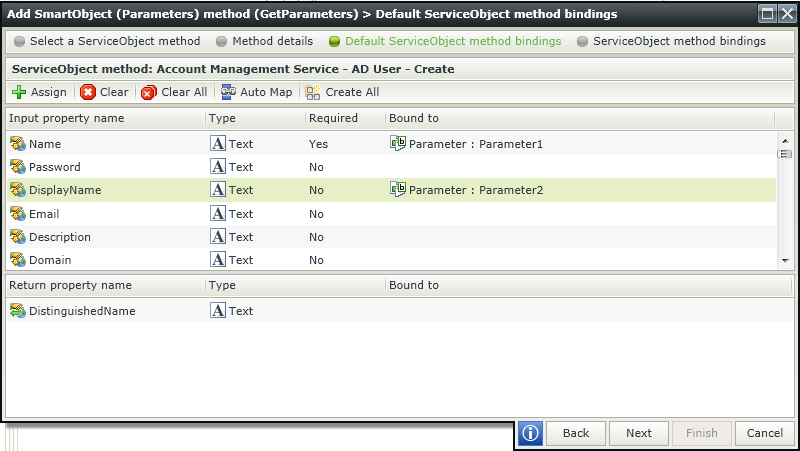The width and height of the screenshot is (800, 451).
Task: Click the Parameter1 binding icon
Action: [x=398, y=143]
